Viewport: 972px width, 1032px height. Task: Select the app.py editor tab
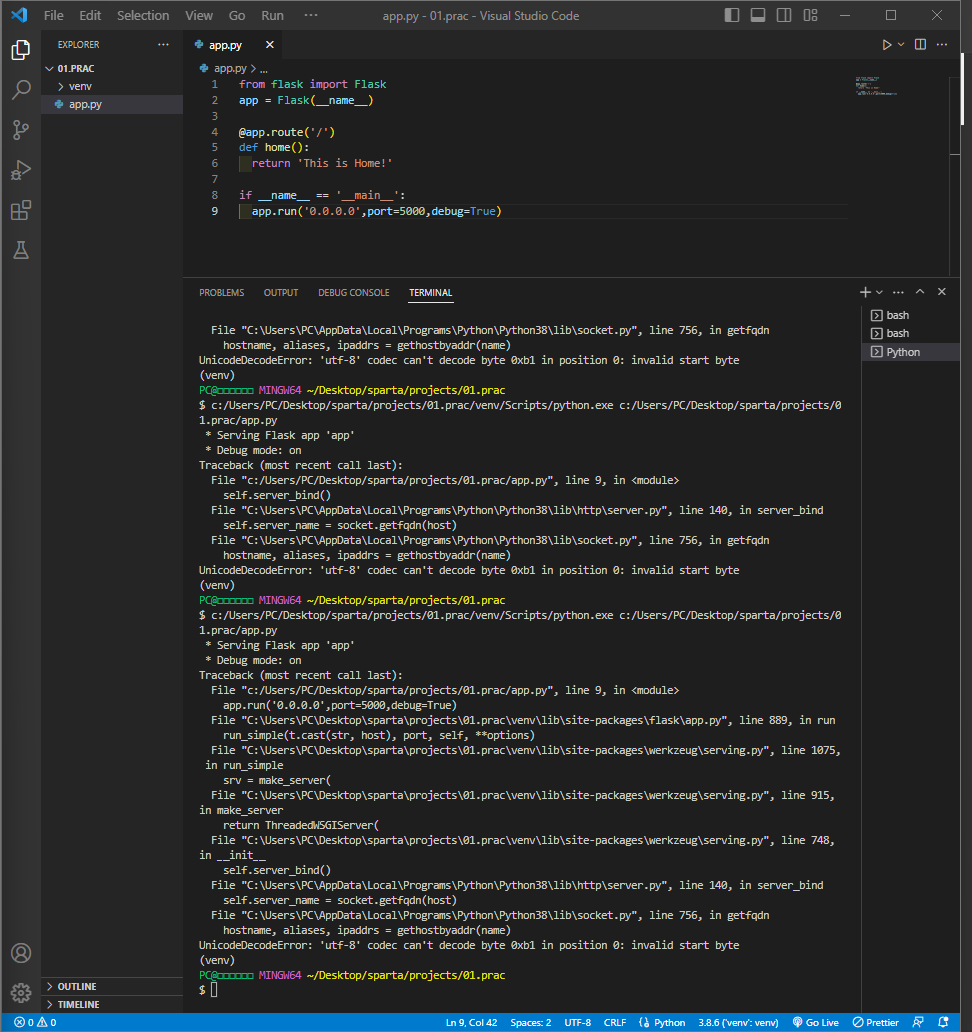point(234,45)
